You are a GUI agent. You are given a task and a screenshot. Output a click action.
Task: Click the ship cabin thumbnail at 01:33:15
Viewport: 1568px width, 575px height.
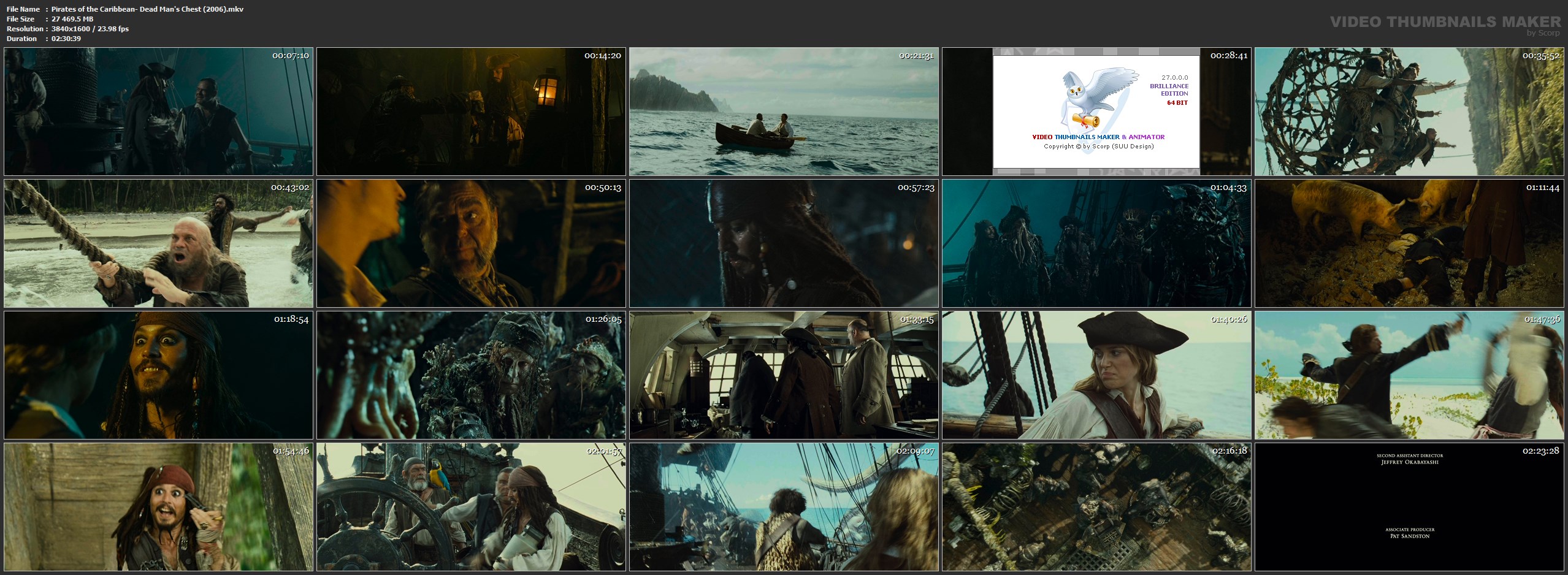pos(784,375)
